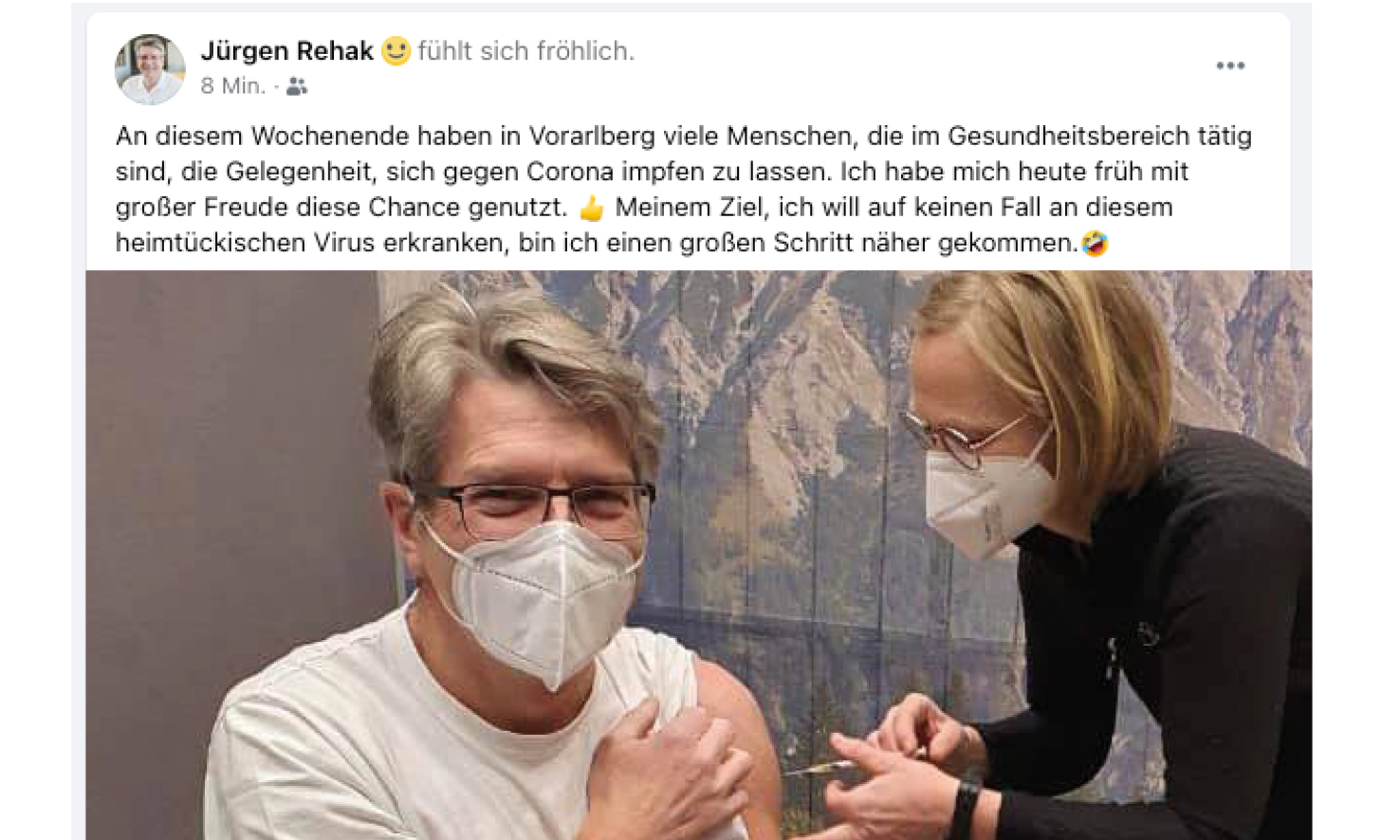1400x840 pixels.
Task: Click the nurse's face mask in the photo
Action: (987, 493)
